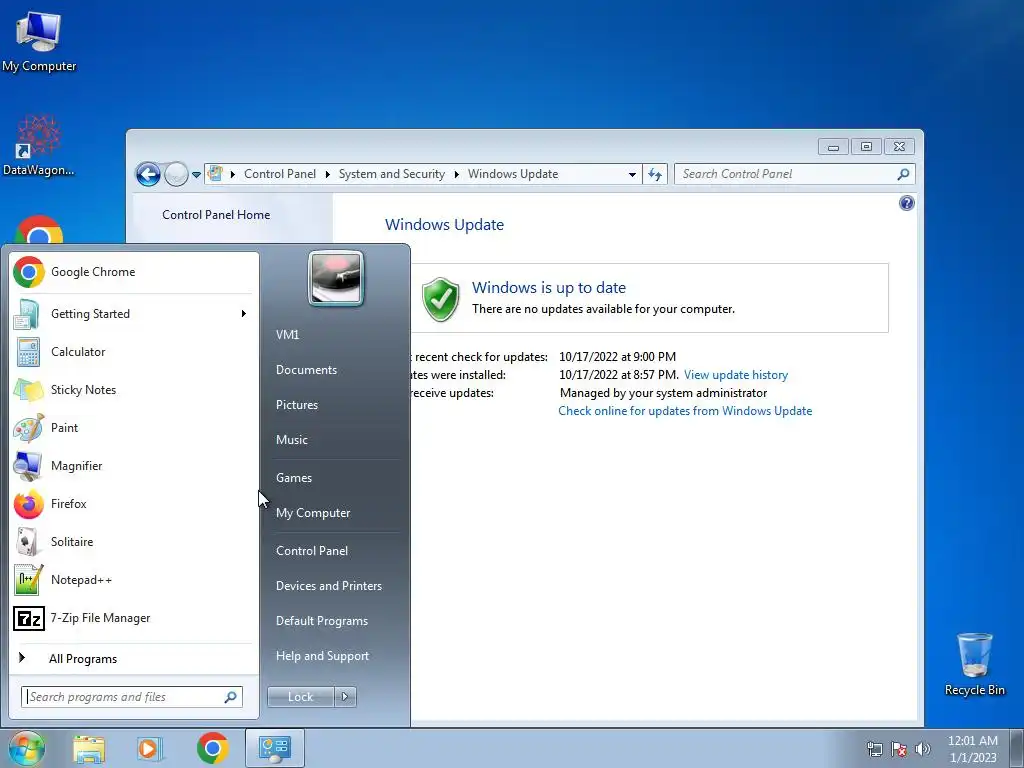Click the green shield update status icon
Viewport: 1024px width, 768px height.
tap(440, 298)
